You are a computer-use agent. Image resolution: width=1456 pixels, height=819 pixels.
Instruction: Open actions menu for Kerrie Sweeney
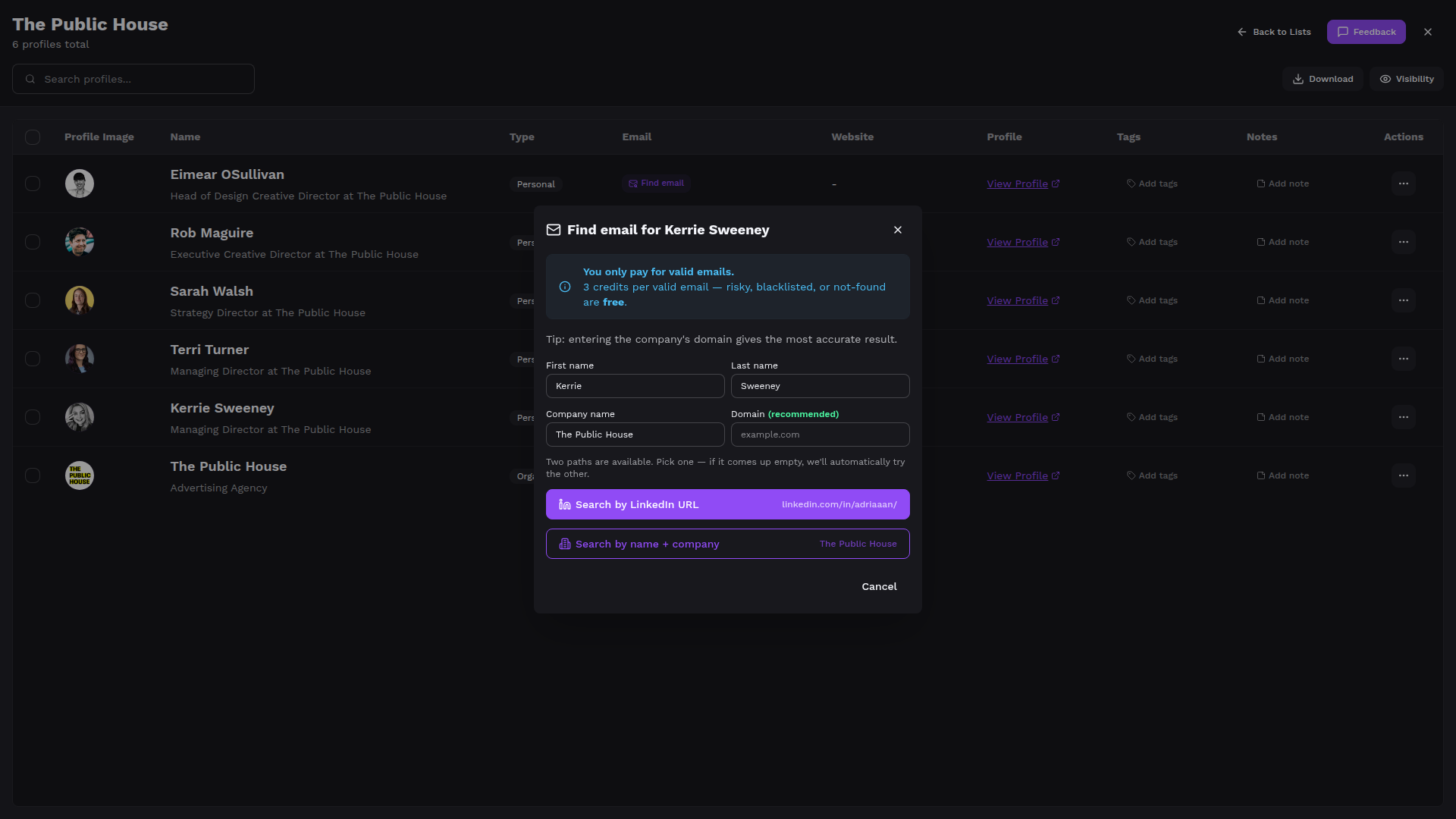[x=1404, y=417]
